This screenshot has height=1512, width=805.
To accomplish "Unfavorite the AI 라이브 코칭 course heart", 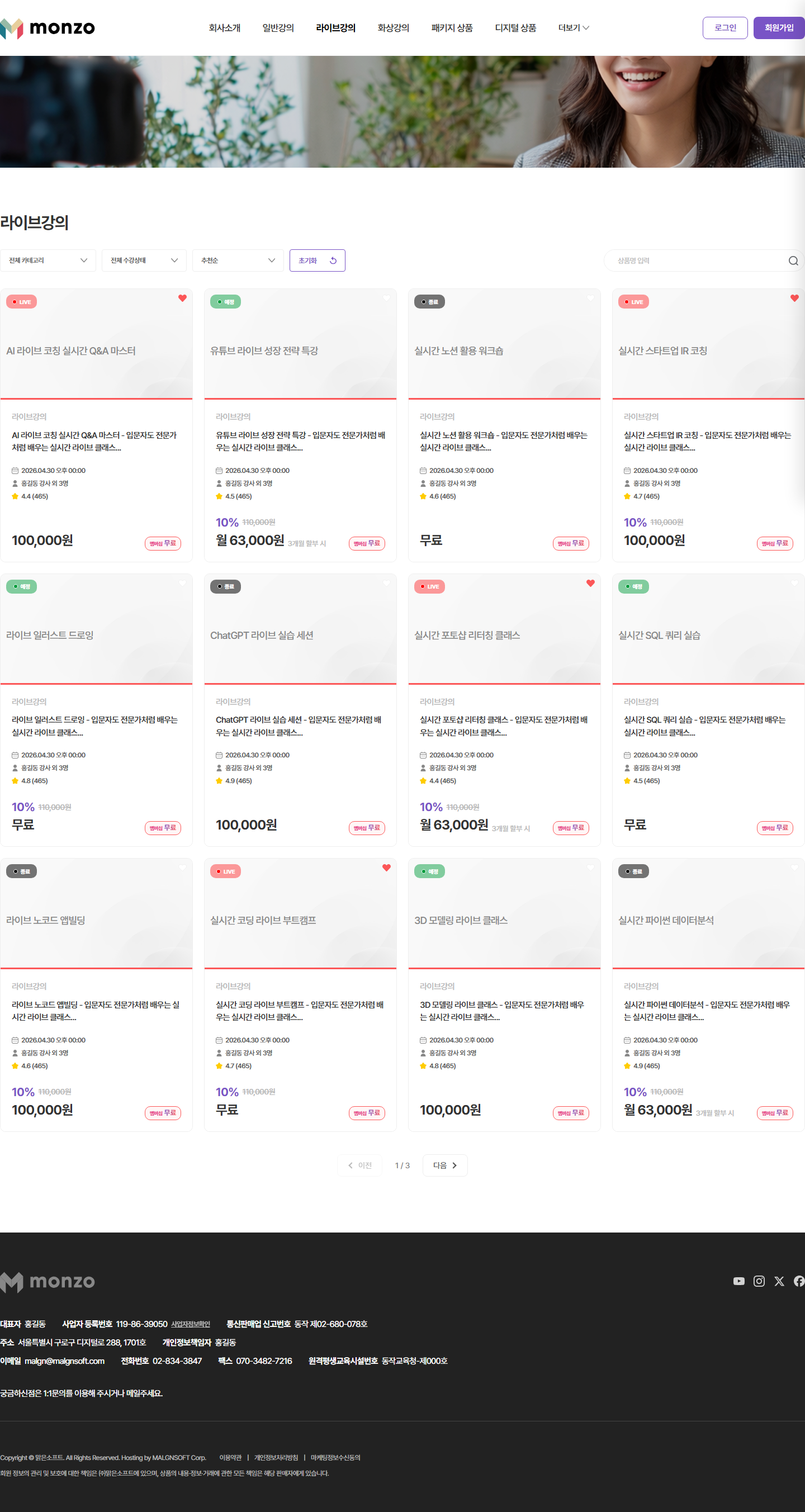I will click(183, 298).
